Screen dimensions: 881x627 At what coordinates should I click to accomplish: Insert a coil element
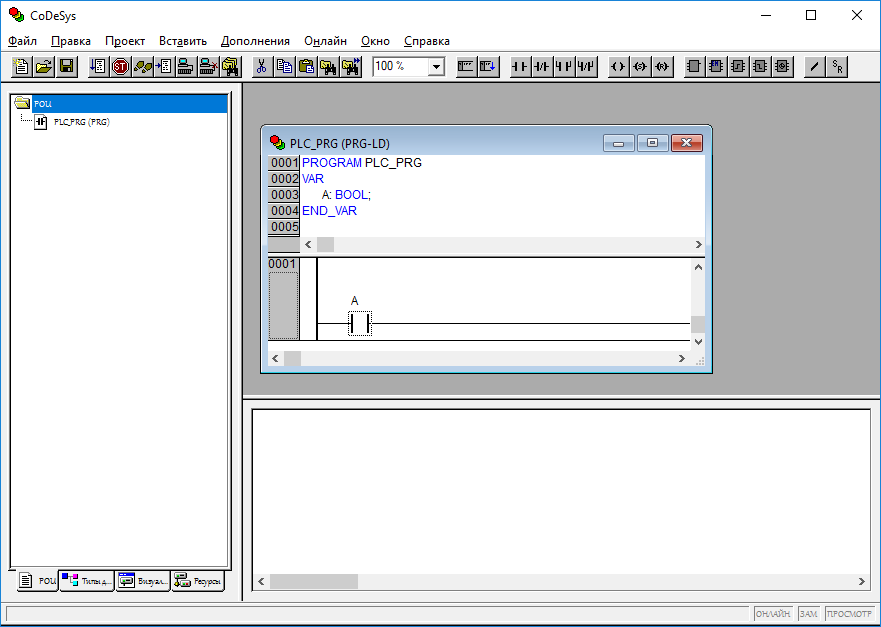[617, 67]
